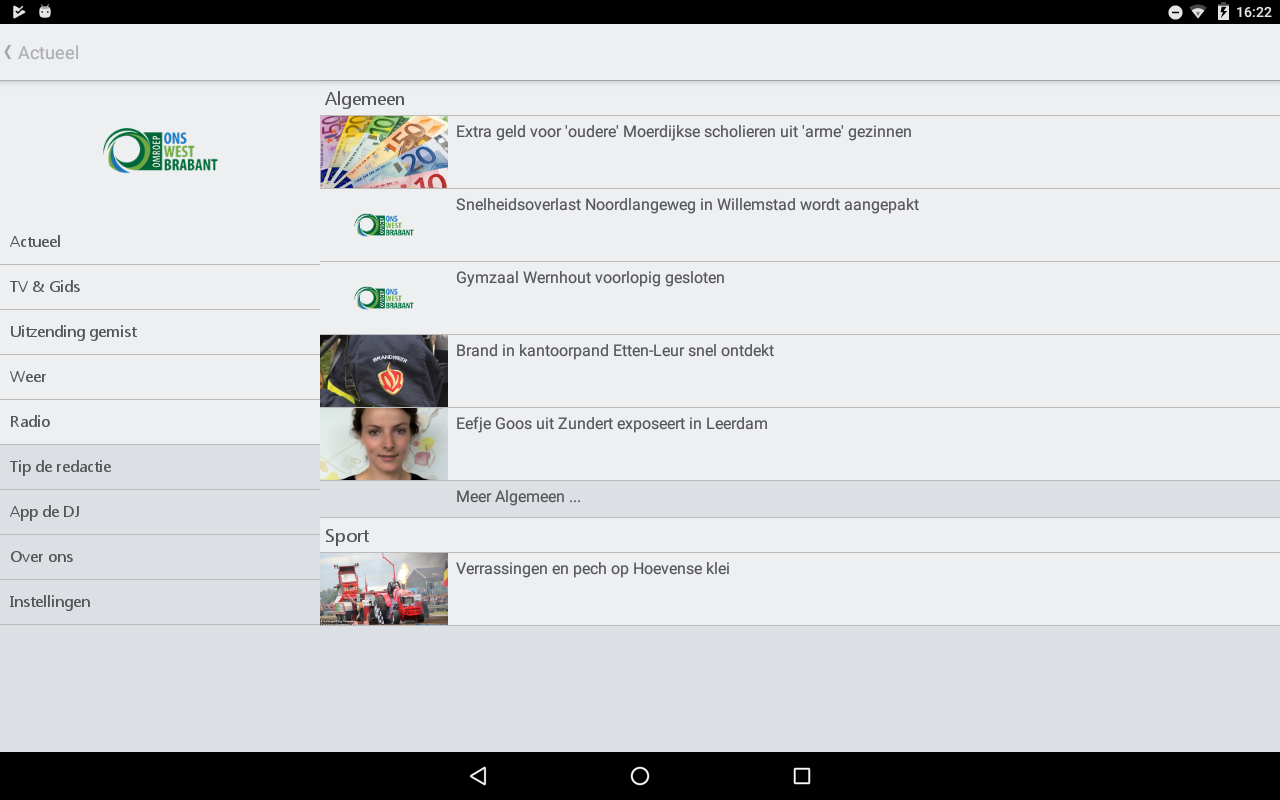Tap the back chevron next to Actueel

[8, 52]
